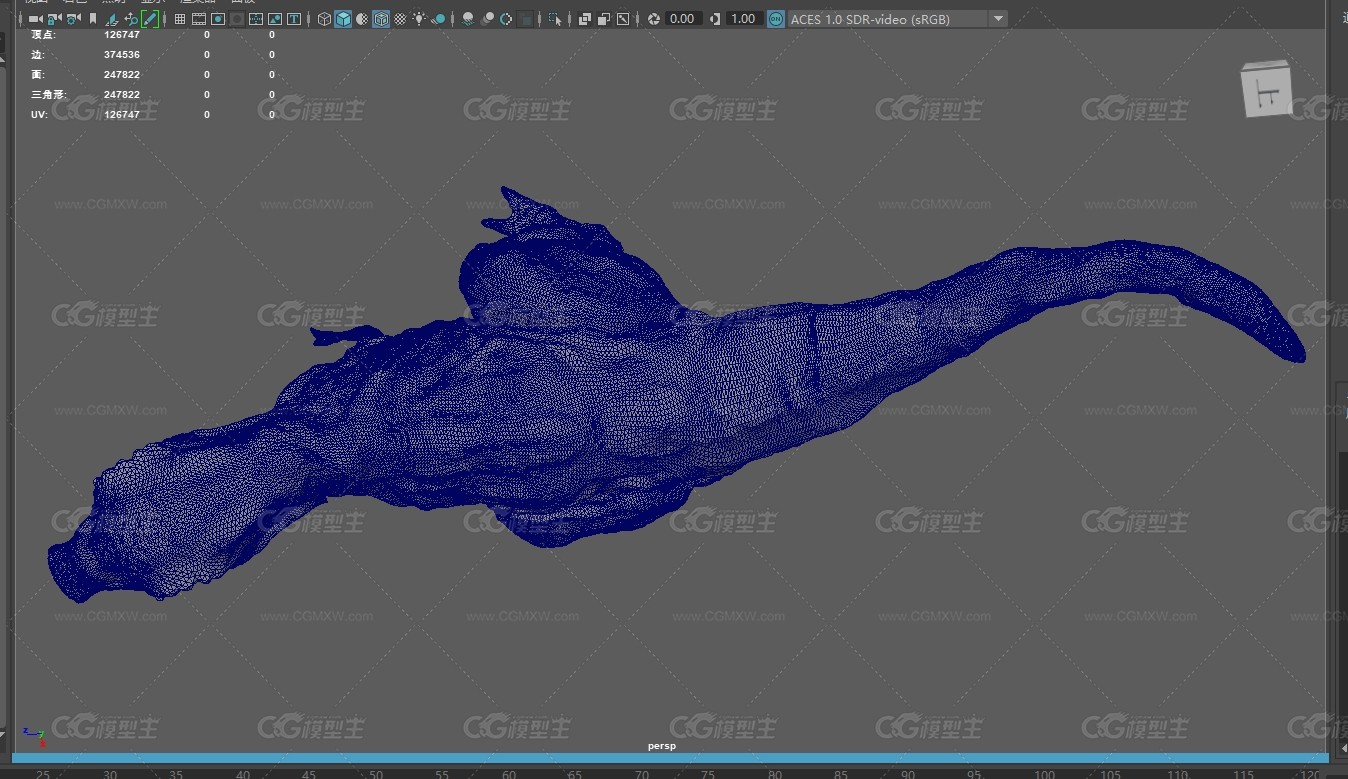1348x779 pixels.
Task: Click the green Grease Pencil icon
Action: (150, 19)
